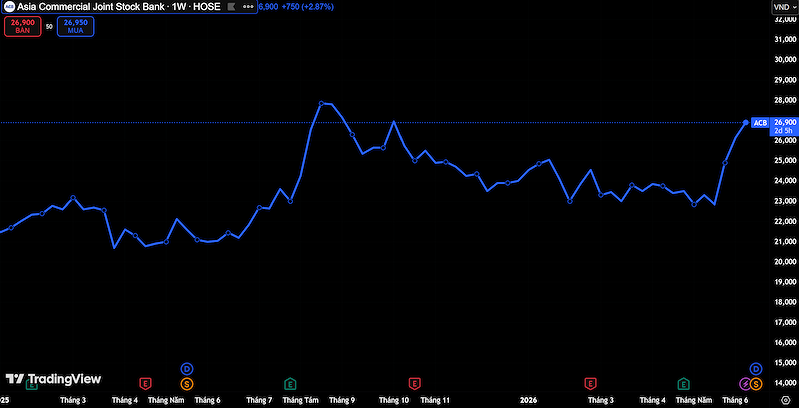Click the 32,000 price axis label

tap(785, 19)
